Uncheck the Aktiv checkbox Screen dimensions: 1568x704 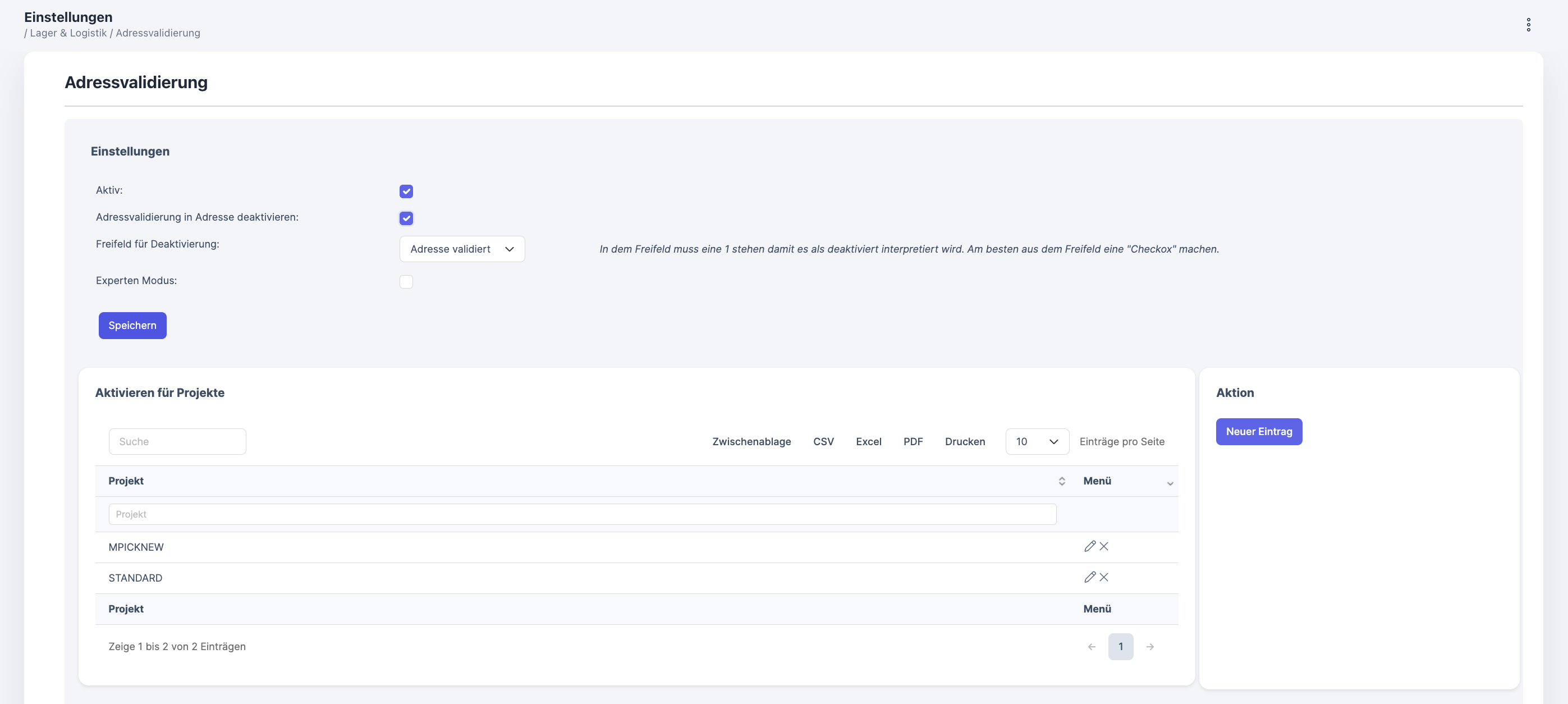coord(406,191)
